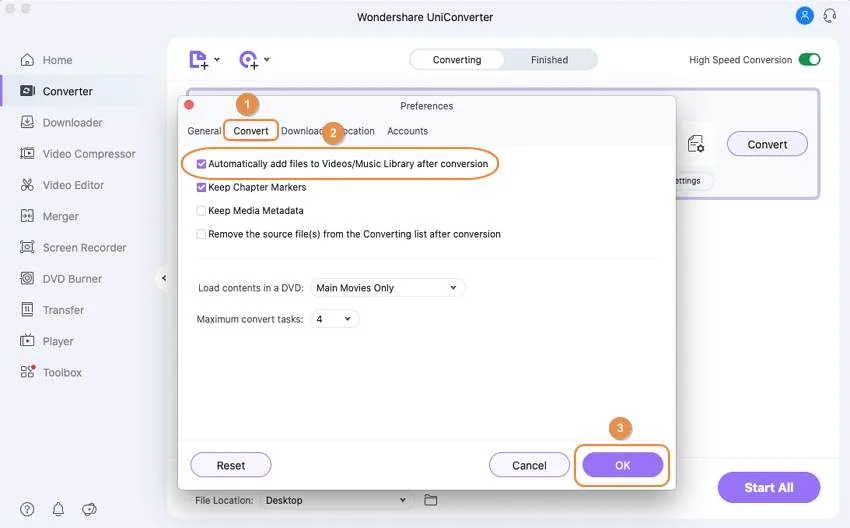Screen dimensions: 850x528
Task: Confirm preferences with OK button
Action: (x=622, y=465)
